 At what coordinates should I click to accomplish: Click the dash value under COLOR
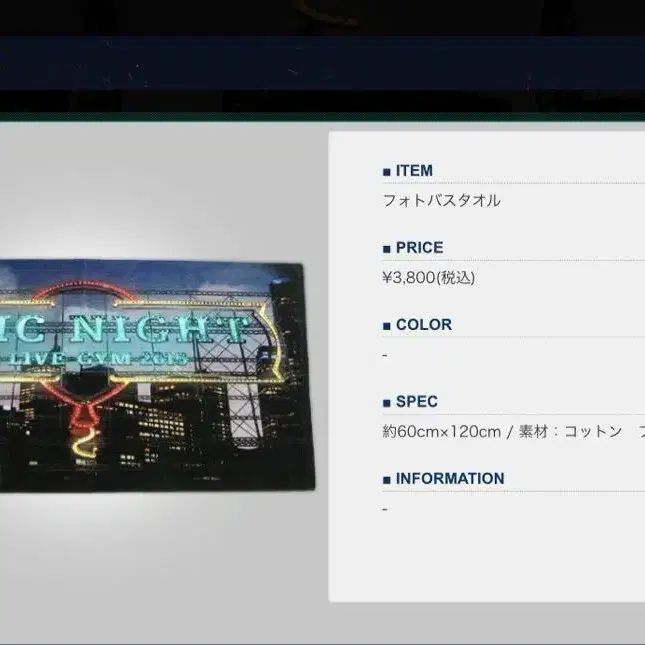(x=385, y=354)
